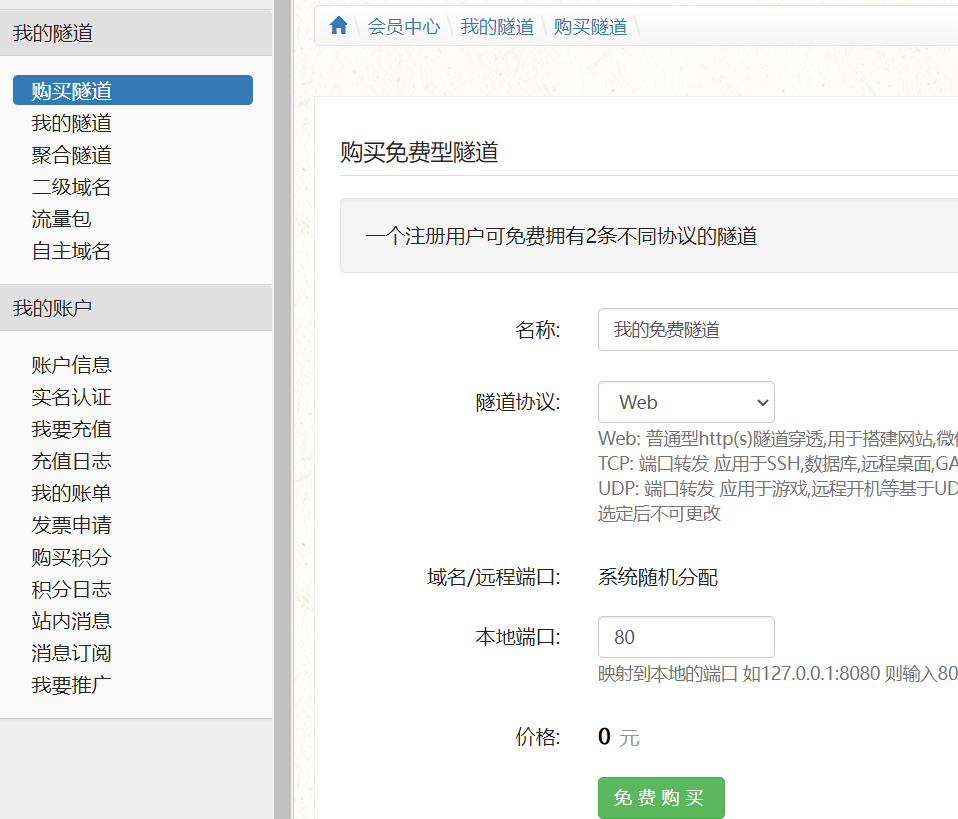Click the 名称 tunnel name input
This screenshot has height=819, width=958.
click(778, 329)
